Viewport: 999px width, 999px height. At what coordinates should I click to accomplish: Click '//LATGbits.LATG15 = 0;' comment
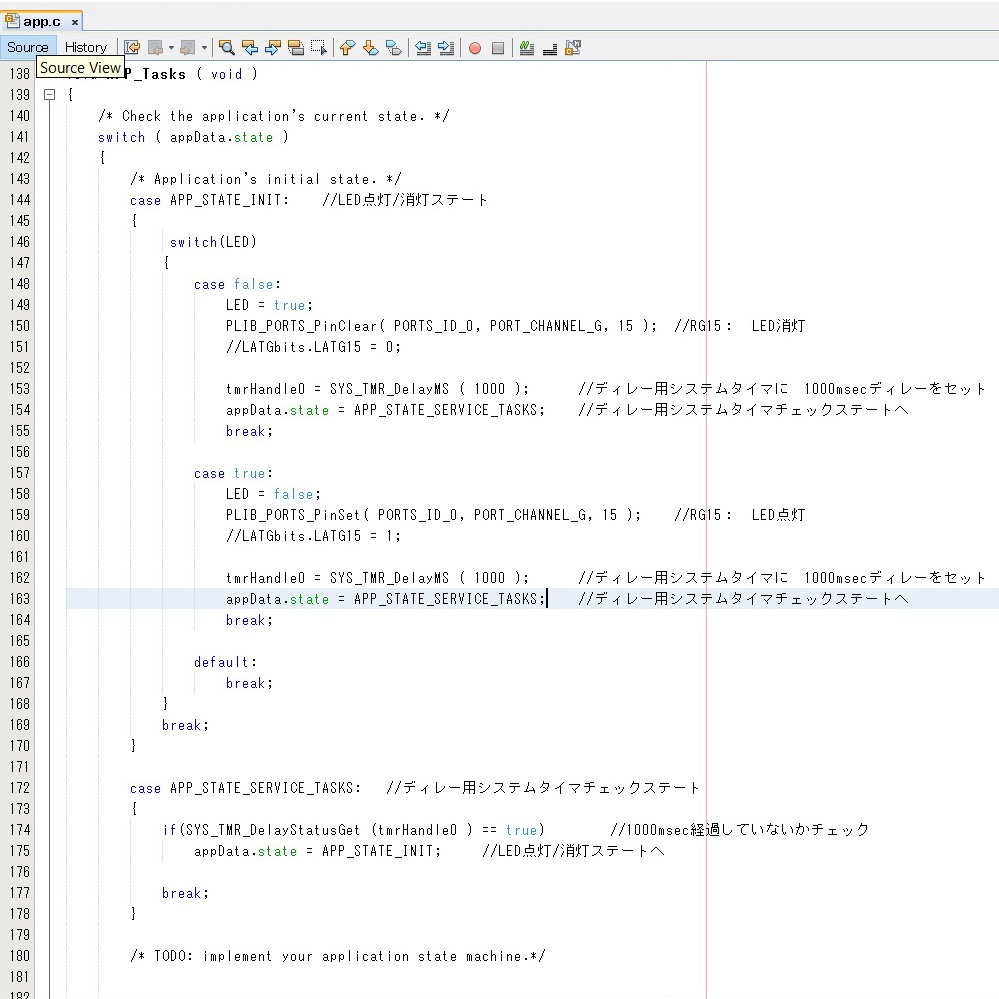point(313,347)
